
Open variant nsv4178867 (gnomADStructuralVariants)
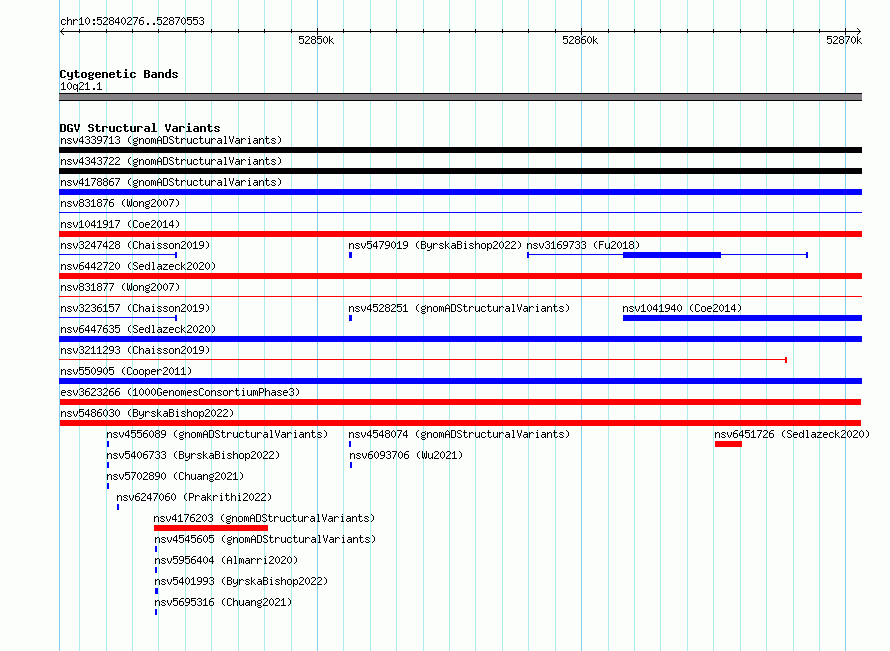(x=171, y=182)
